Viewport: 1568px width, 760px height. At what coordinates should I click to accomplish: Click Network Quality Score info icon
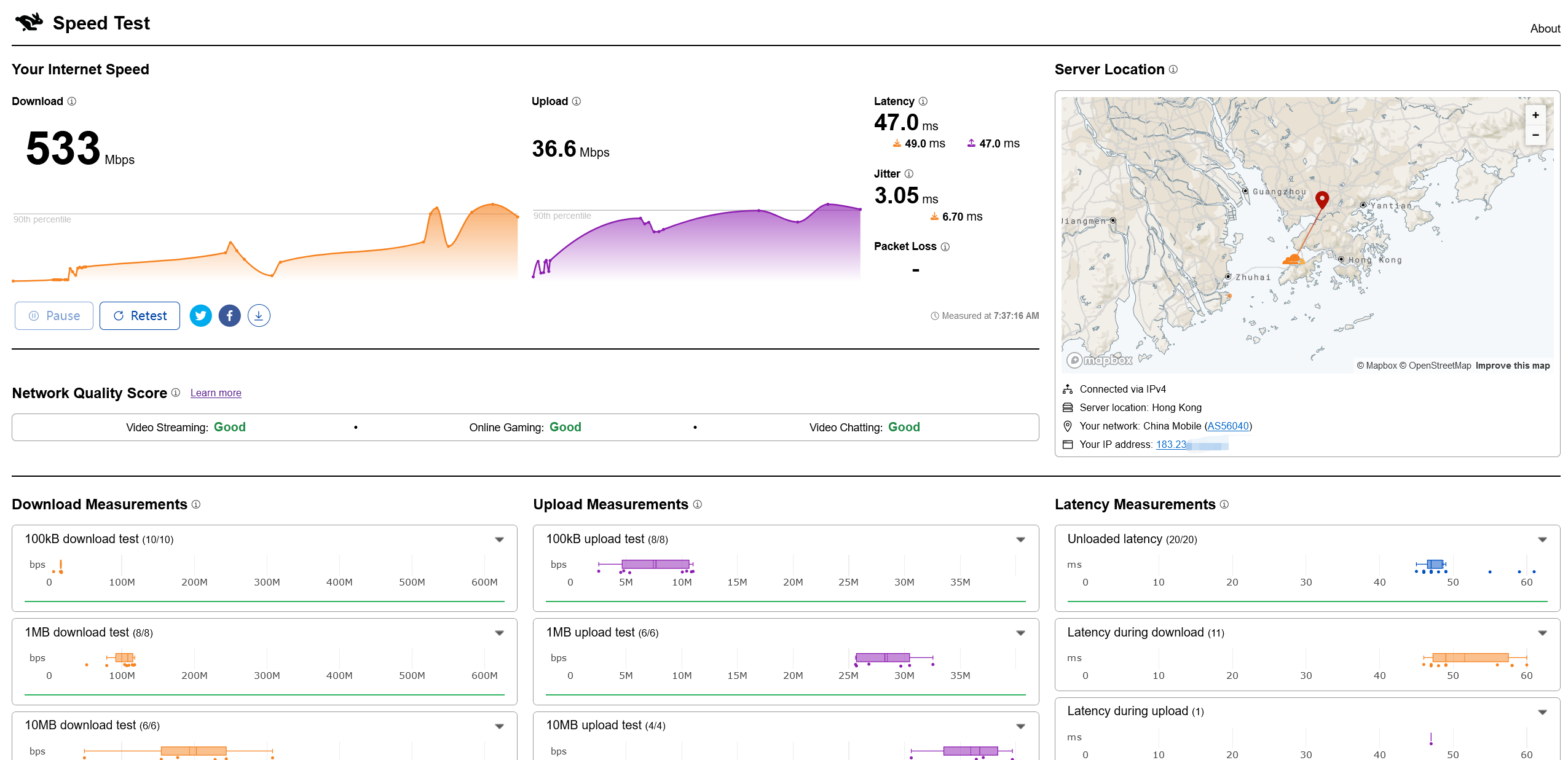point(176,393)
